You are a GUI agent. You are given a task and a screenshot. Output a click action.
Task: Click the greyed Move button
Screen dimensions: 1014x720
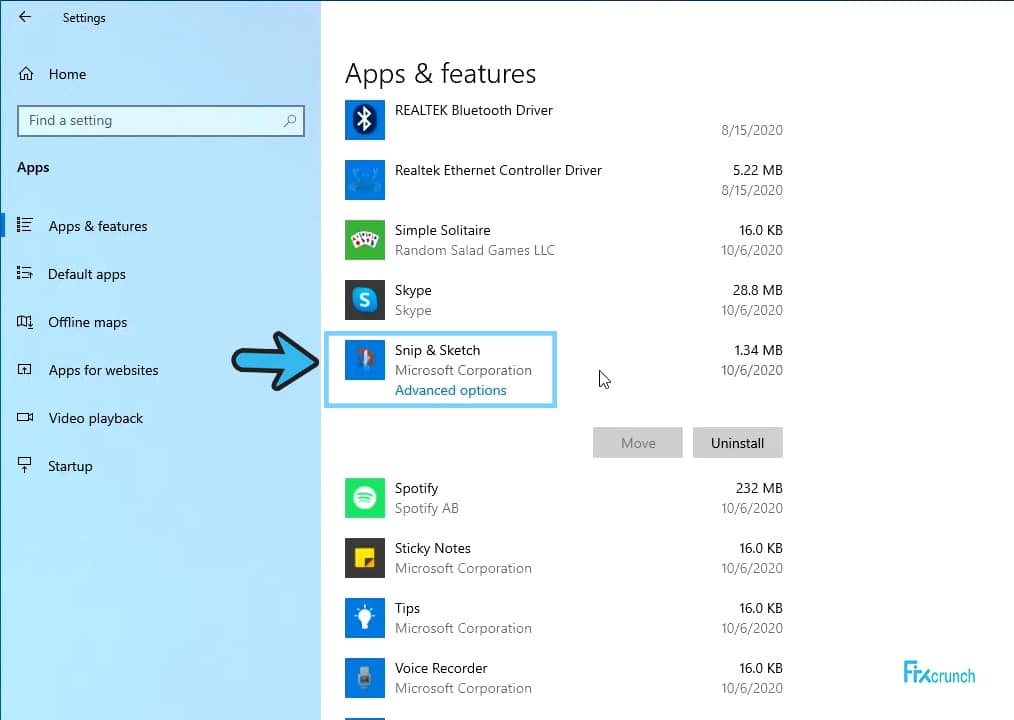click(638, 442)
